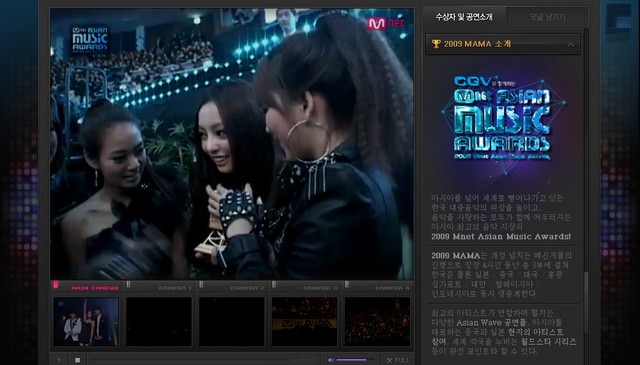
Task: Click the Asian Music Awards logo overlay in video
Action: pyautogui.click(x=90, y=39)
